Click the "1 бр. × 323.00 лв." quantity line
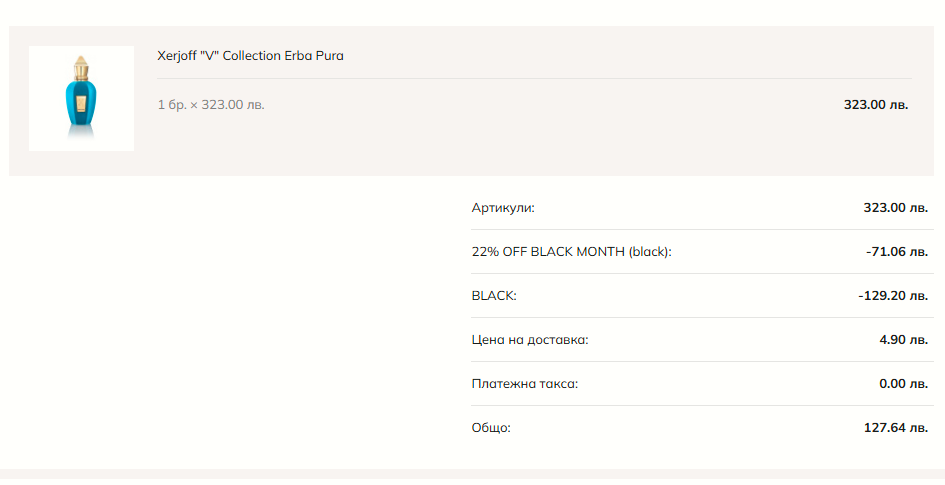Image resolution: width=945 pixels, height=485 pixels. coord(211,104)
